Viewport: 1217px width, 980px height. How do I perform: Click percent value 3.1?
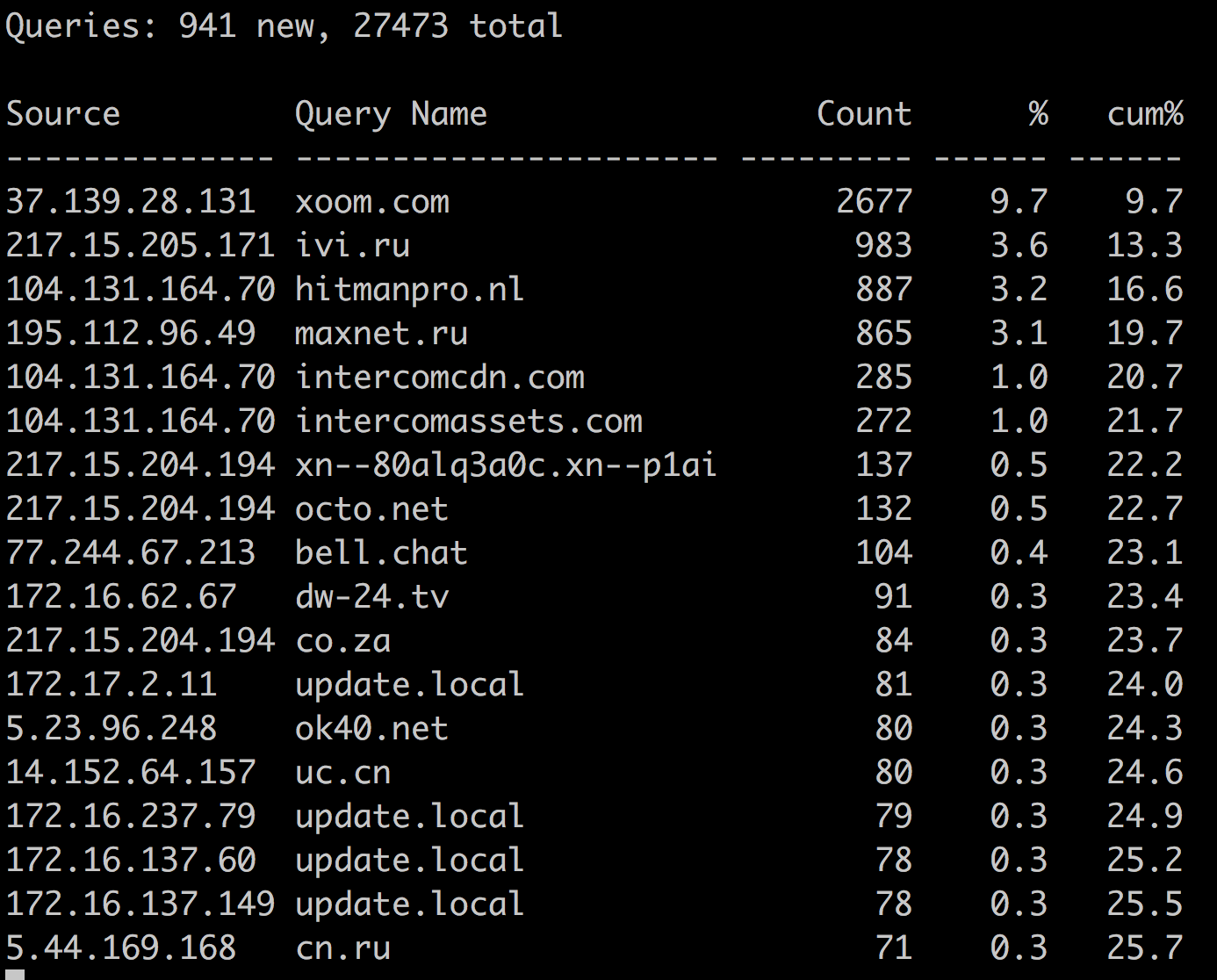(1019, 334)
